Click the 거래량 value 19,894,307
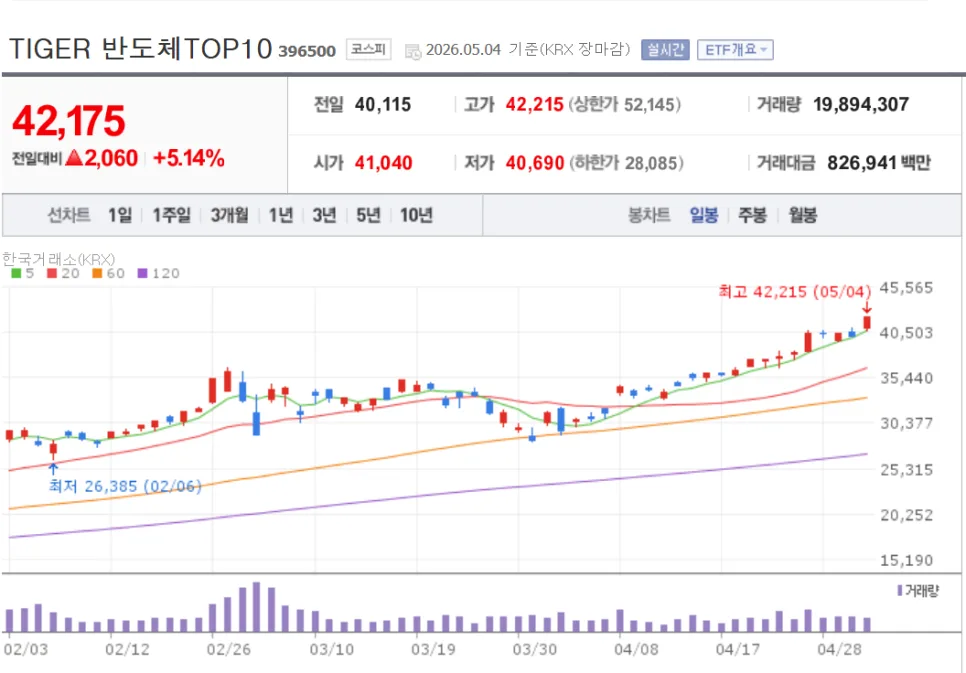Image resolution: width=966 pixels, height=673 pixels. (861, 105)
